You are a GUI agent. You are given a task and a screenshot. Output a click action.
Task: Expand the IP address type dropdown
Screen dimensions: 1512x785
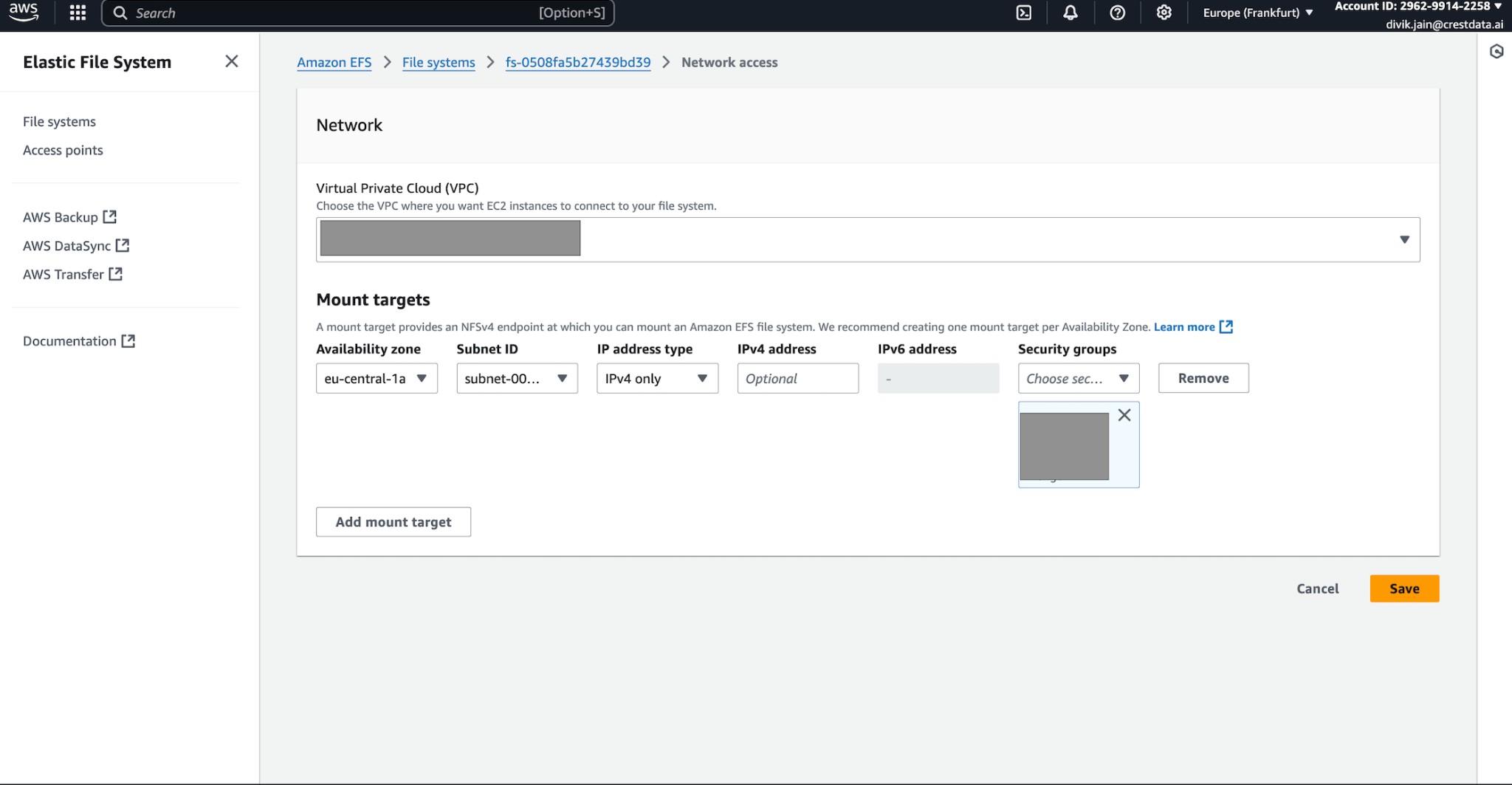[657, 378]
